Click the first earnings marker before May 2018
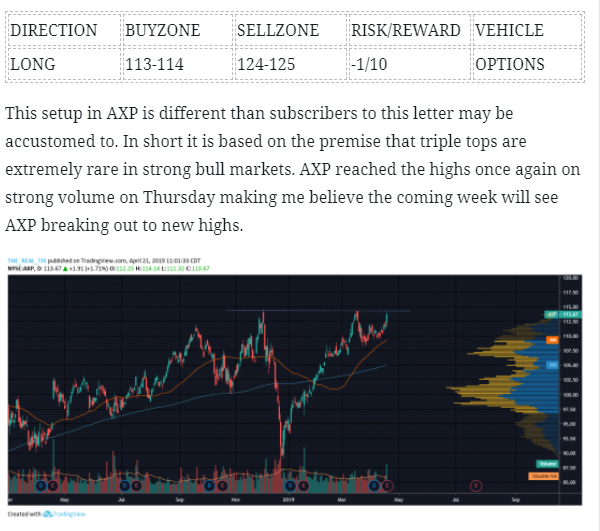This screenshot has height=531, width=600. point(53,486)
